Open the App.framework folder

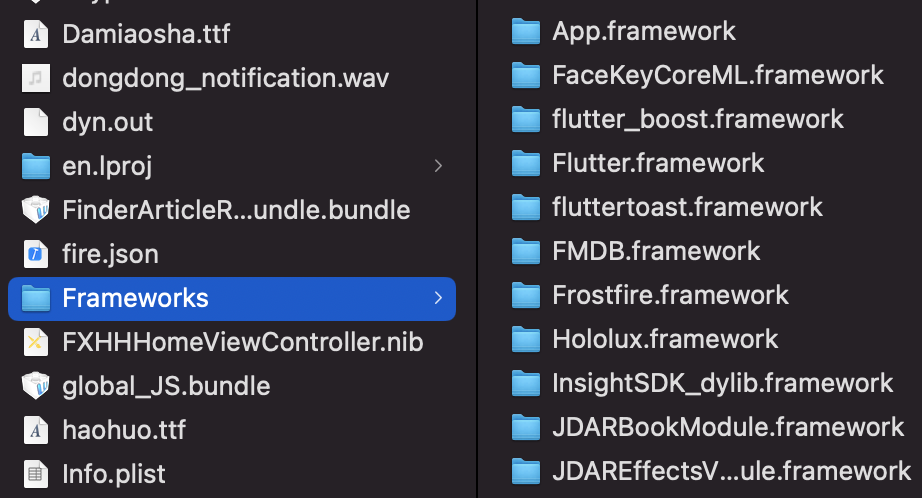point(643,31)
